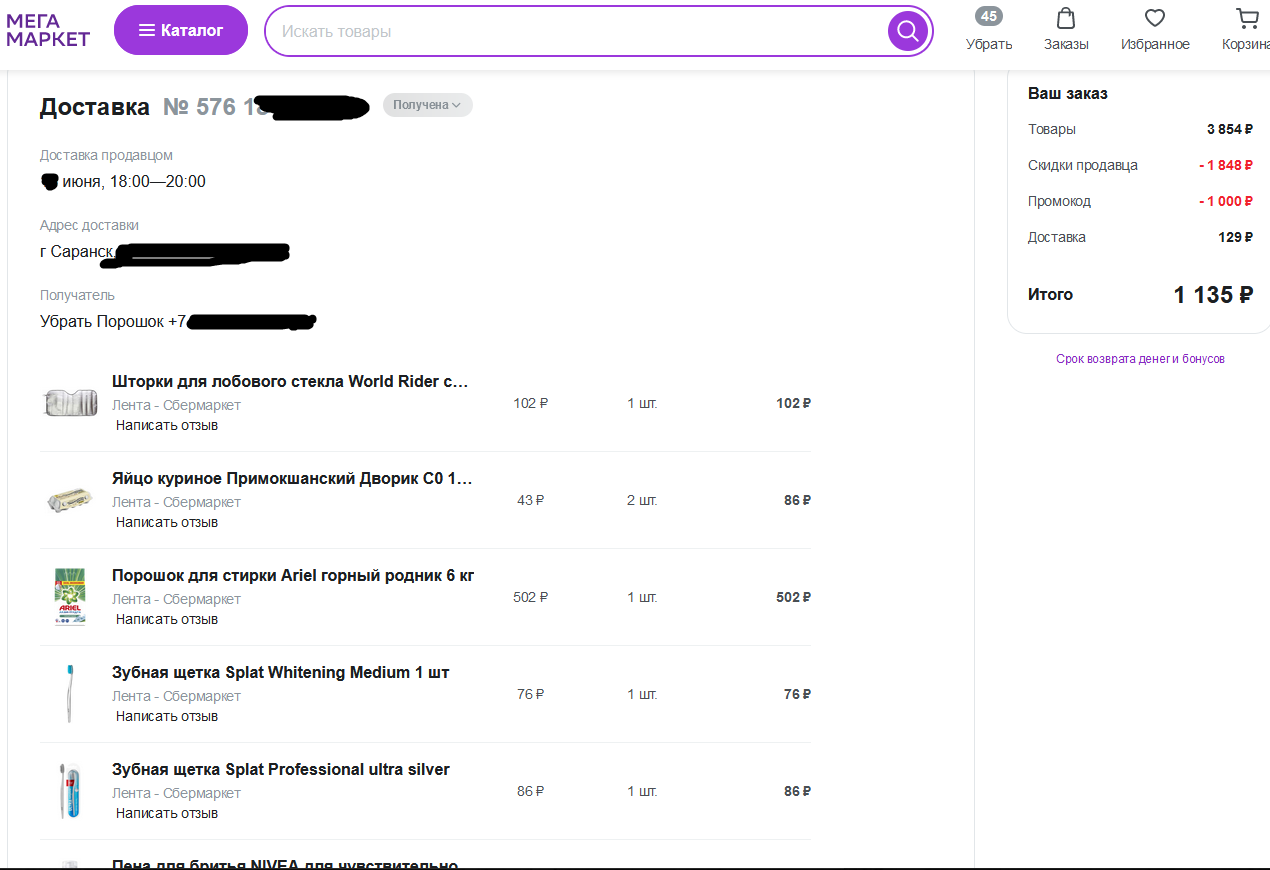
Task: Click the Доставка cost 129 ₽
Action: (x=1236, y=237)
